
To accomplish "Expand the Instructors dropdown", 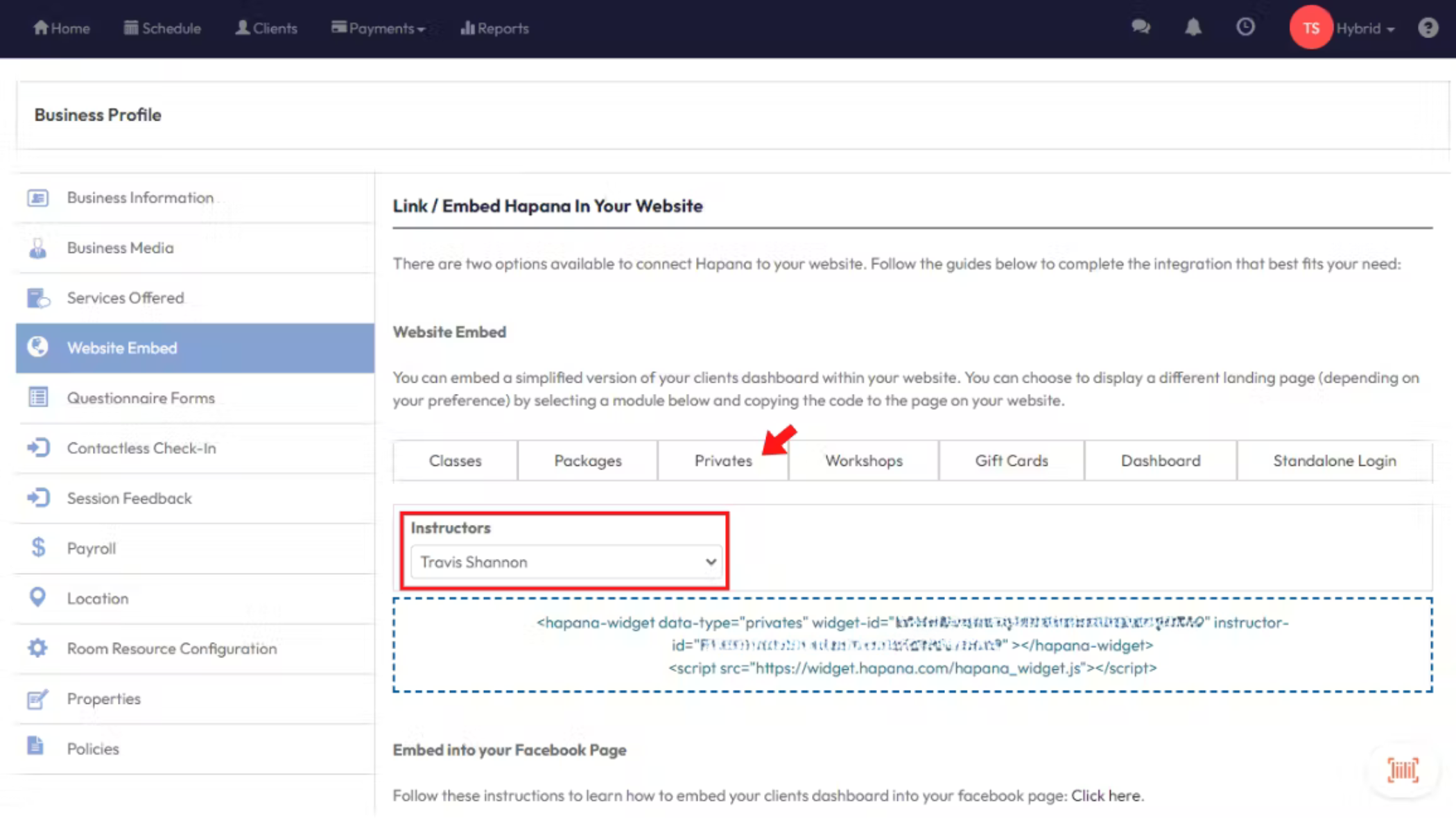I will tap(566, 562).
